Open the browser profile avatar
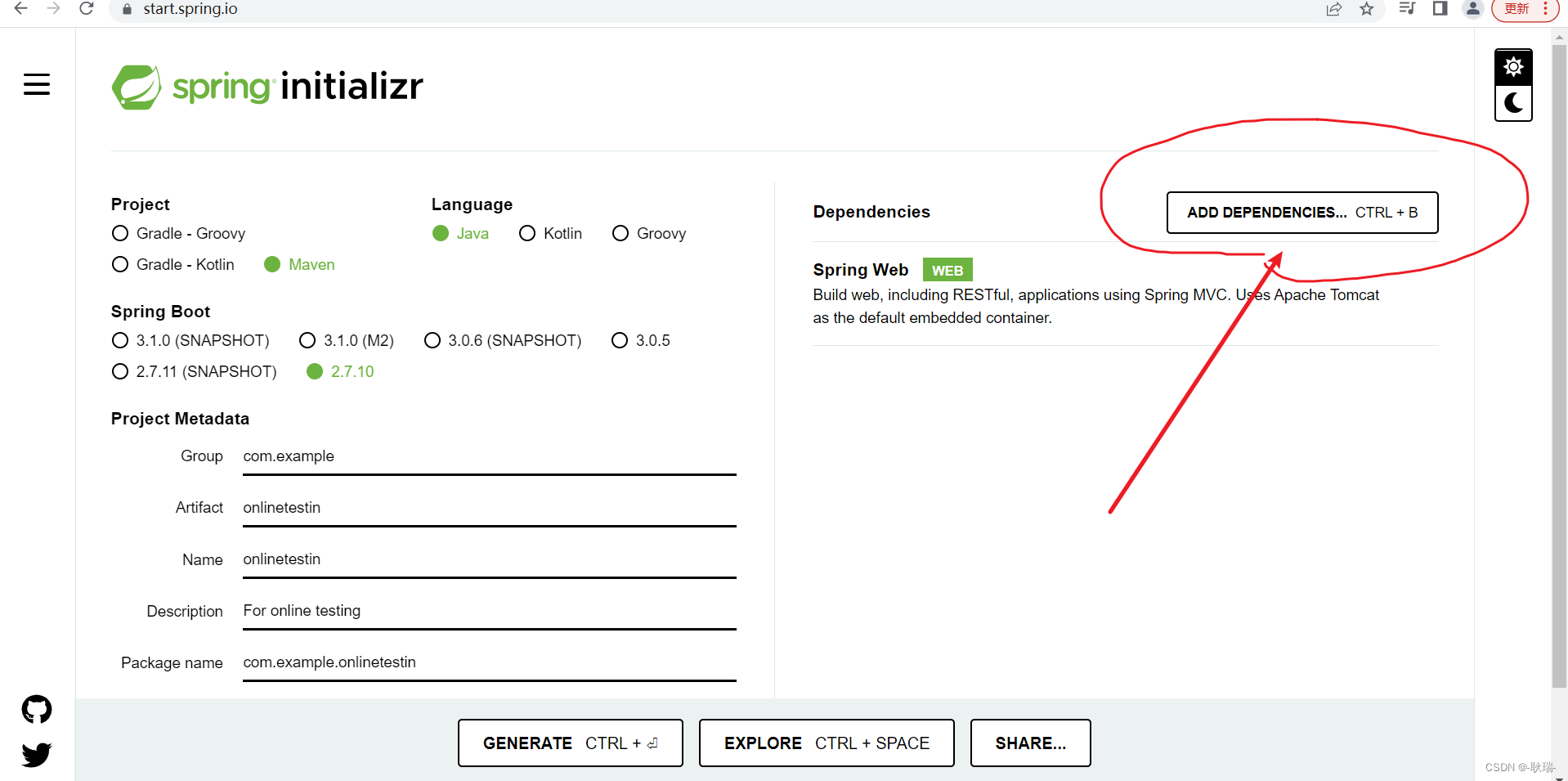This screenshot has width=1568, height=781. point(1473,9)
